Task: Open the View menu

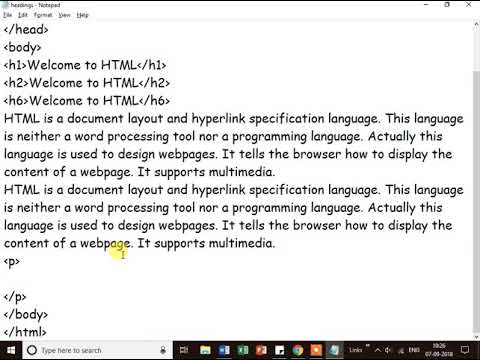Action: (64, 15)
